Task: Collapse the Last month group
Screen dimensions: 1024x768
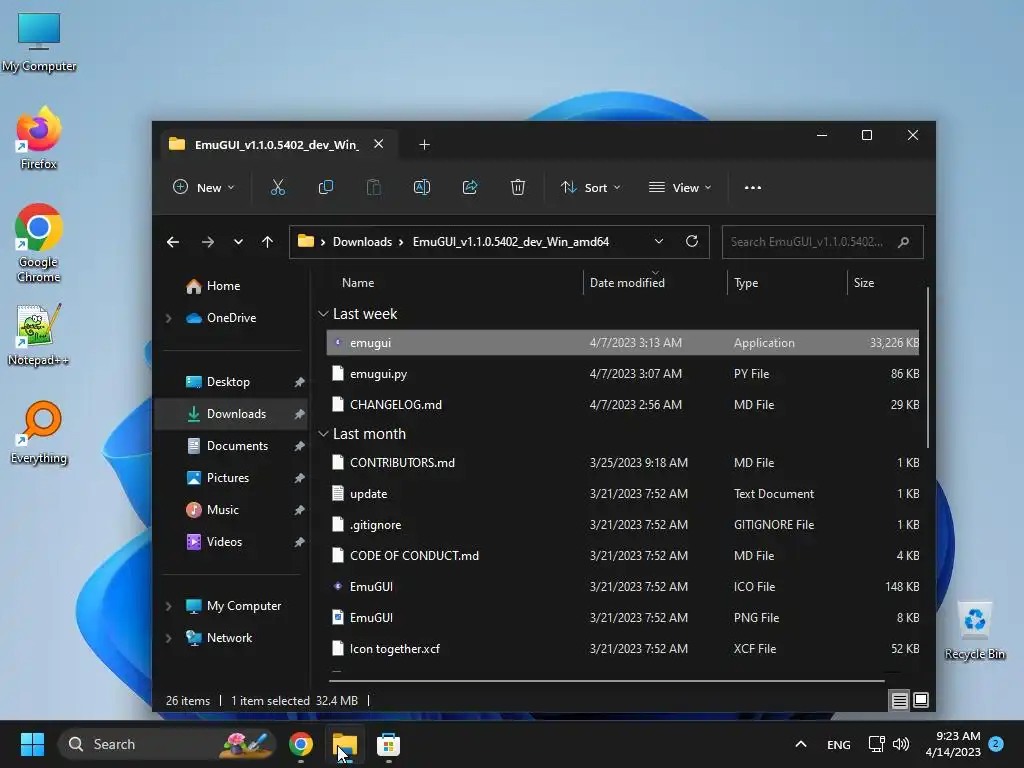Action: coord(323,434)
